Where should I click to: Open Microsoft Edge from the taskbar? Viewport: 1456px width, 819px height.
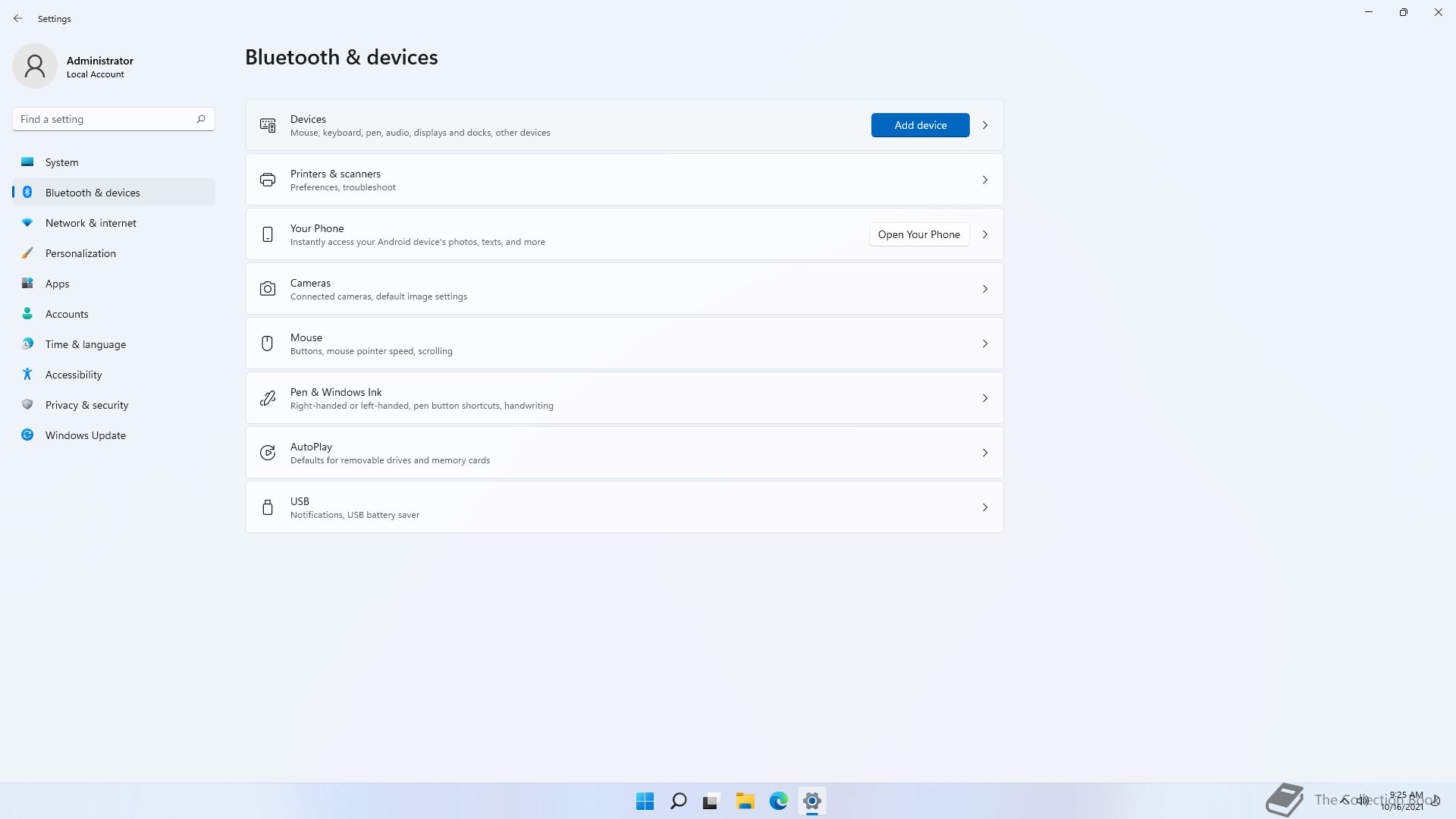point(778,801)
